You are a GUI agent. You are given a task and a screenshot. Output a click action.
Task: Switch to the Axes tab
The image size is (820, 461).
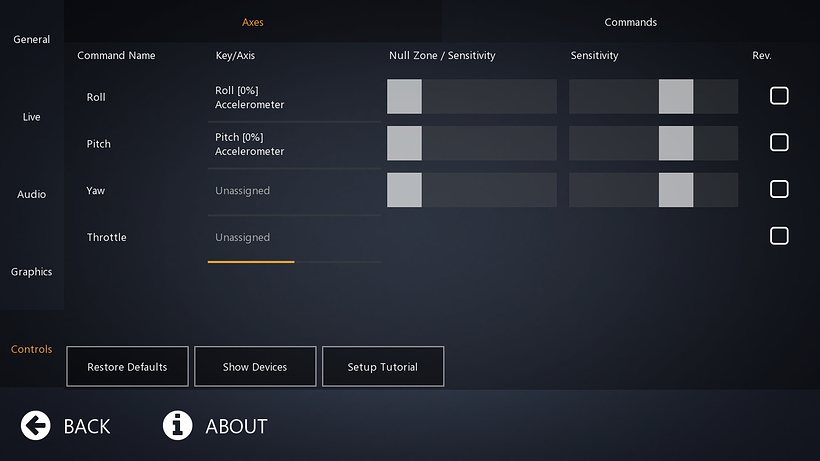point(253,22)
